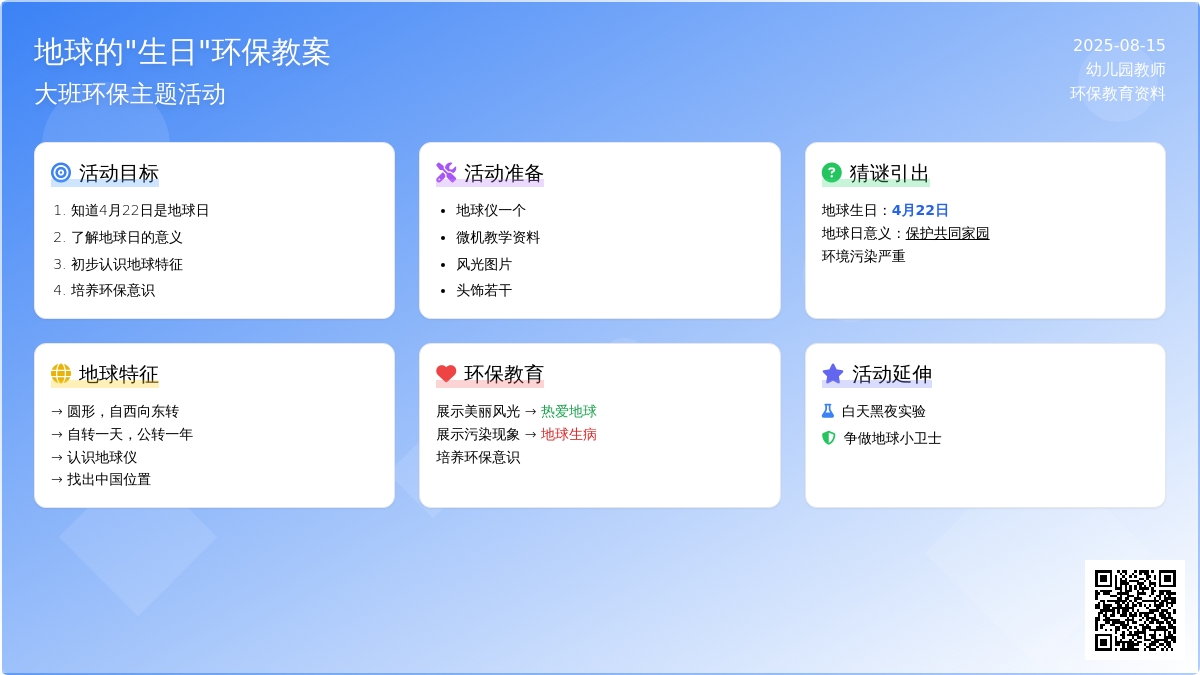This screenshot has height=675, width=1200.
Task: Click the subtitle 大班环保主题活动
Action: (130, 94)
